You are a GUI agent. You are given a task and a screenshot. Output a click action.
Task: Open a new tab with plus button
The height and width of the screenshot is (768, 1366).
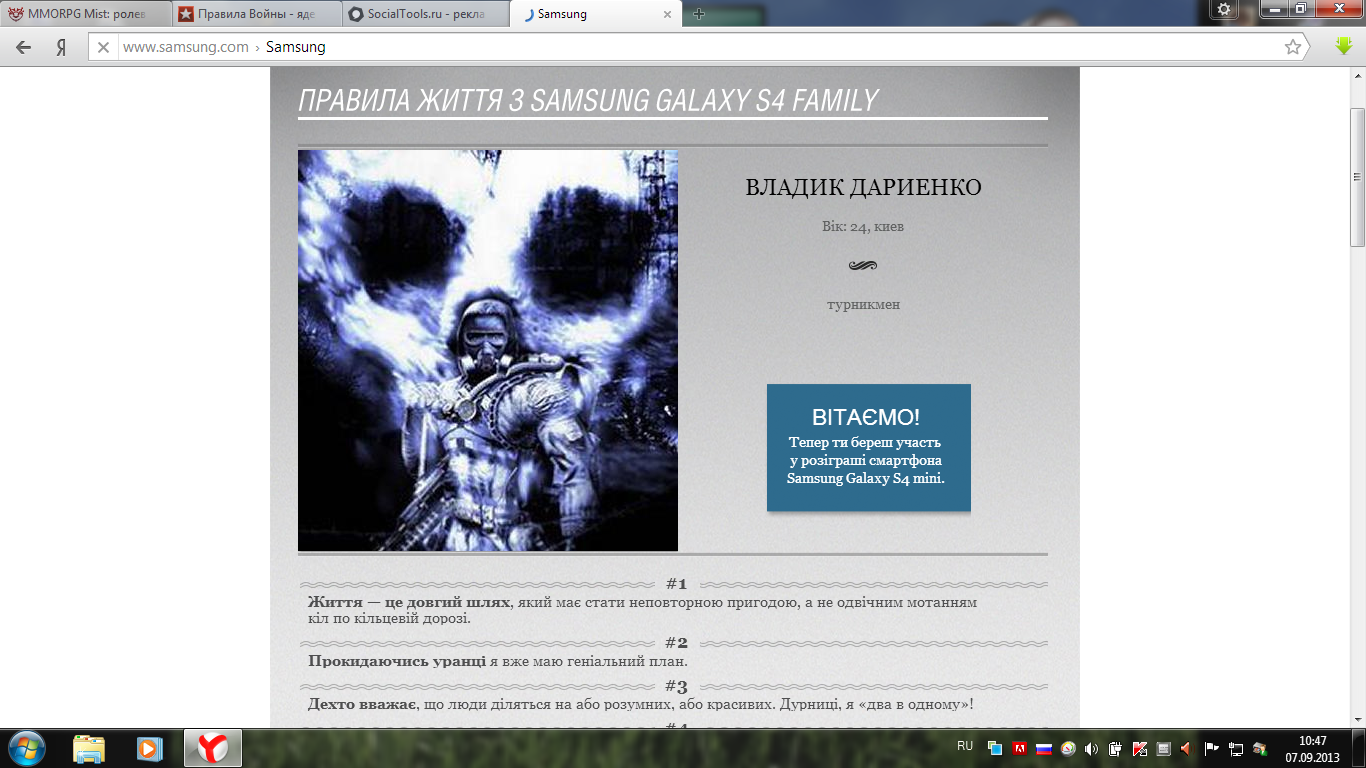699,14
